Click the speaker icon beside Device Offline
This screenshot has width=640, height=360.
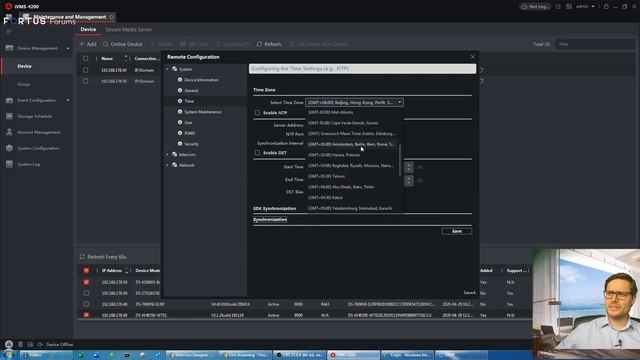tap(40, 344)
